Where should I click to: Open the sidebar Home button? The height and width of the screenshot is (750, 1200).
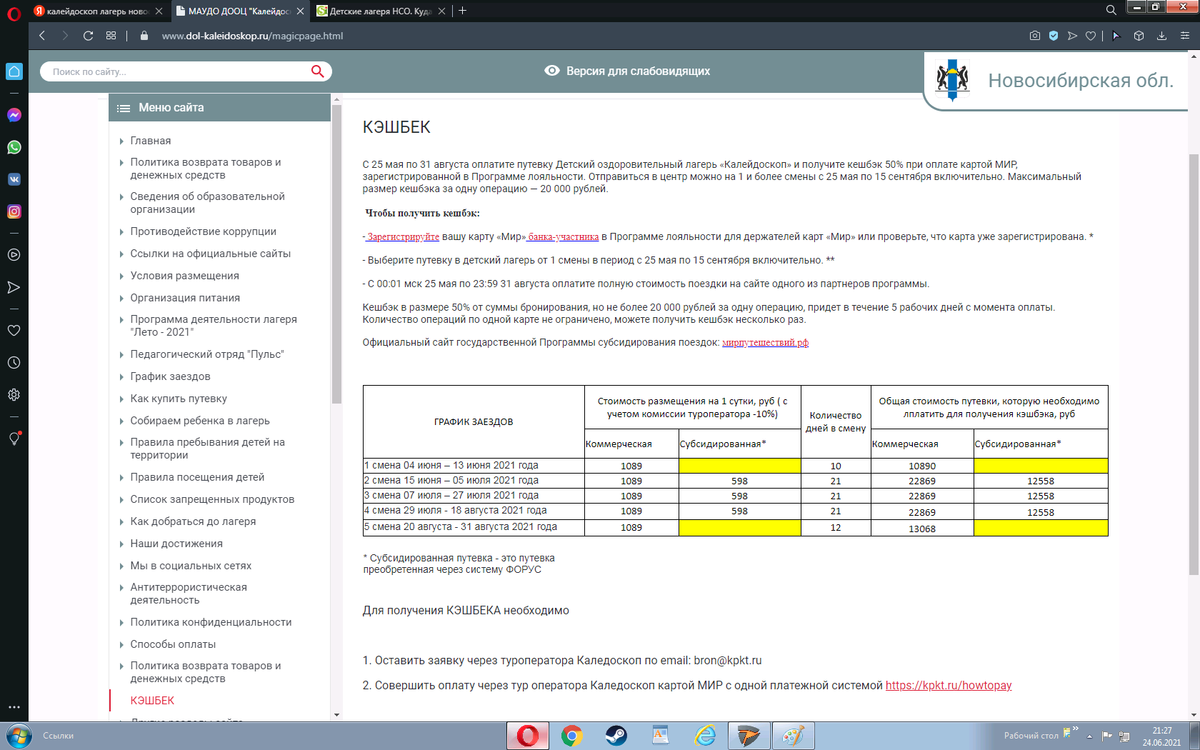[14, 72]
